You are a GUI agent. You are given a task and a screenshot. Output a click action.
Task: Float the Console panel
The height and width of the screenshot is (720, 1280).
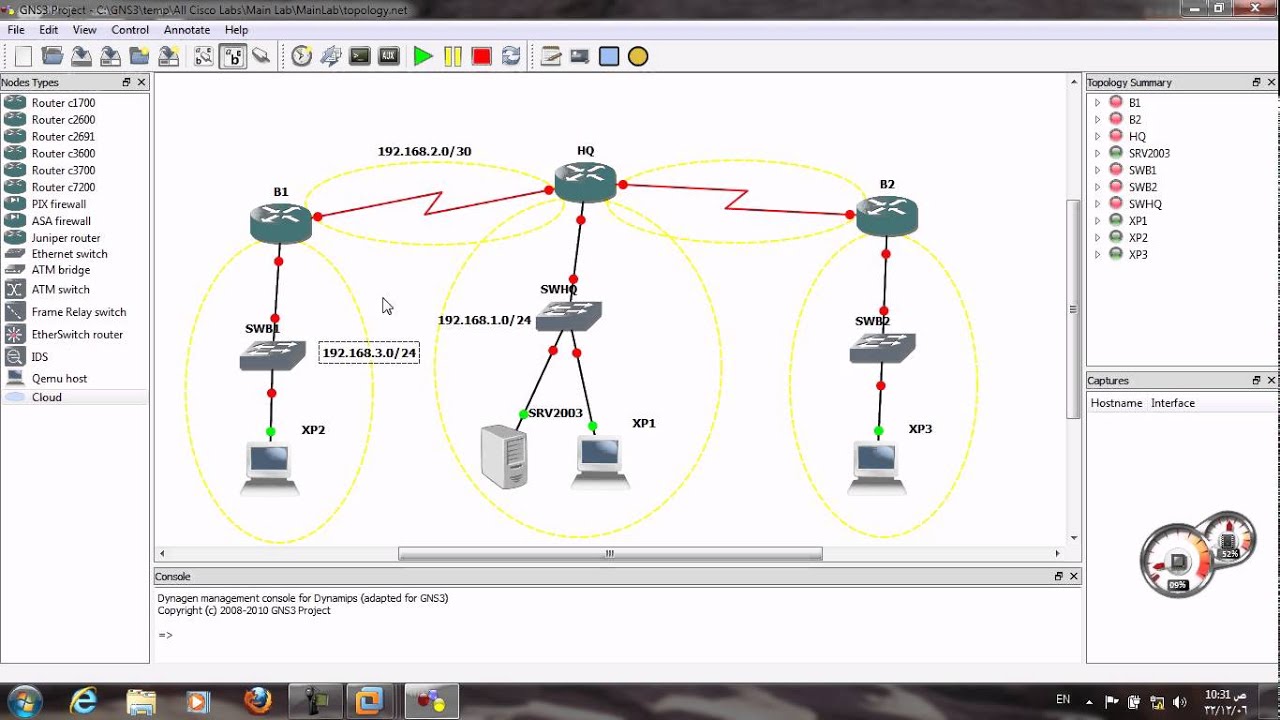pos(1059,576)
